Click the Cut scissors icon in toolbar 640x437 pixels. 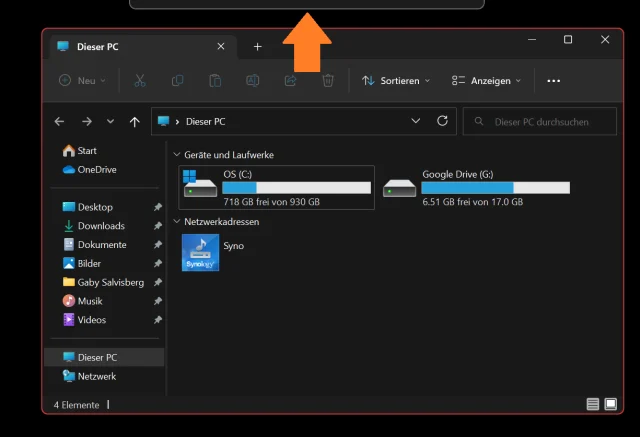pyautogui.click(x=140, y=81)
